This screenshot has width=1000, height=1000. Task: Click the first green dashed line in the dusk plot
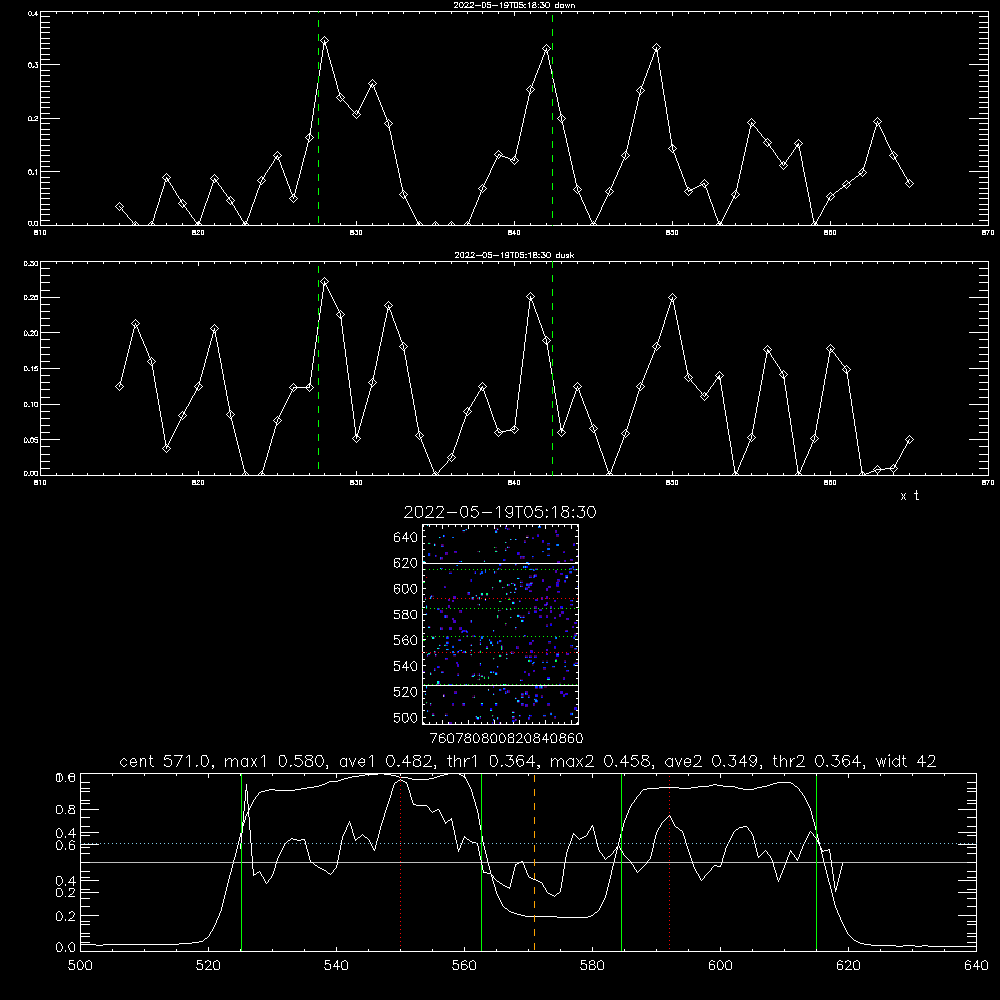(x=318, y=368)
